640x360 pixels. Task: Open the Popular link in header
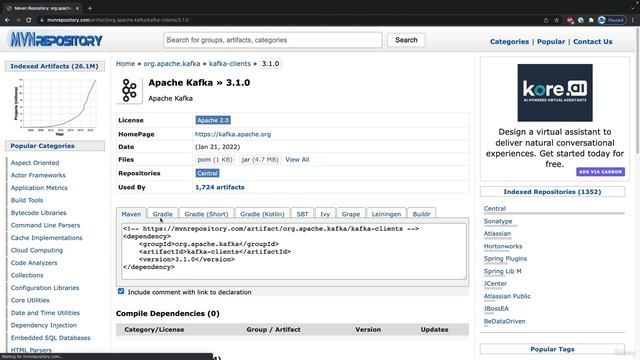pos(551,42)
